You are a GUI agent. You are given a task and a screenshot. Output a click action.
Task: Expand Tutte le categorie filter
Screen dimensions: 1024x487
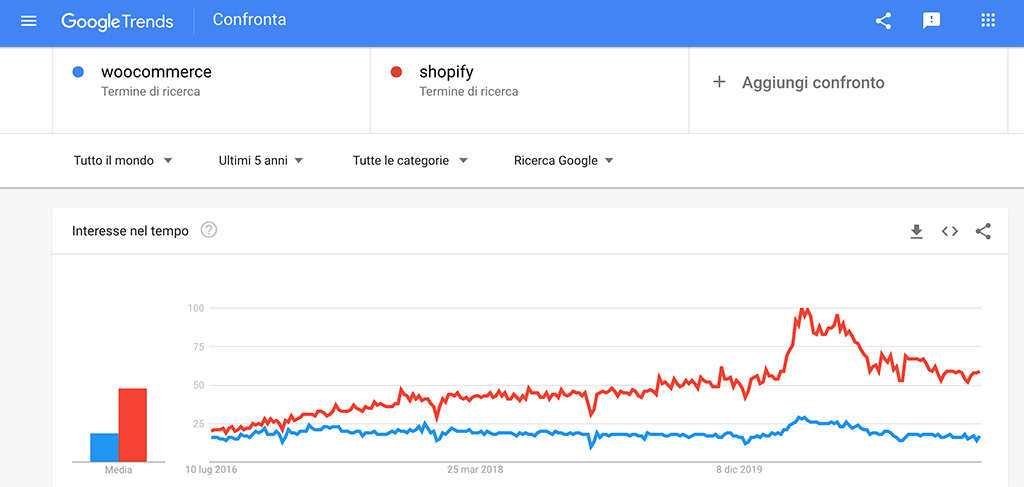pos(410,161)
